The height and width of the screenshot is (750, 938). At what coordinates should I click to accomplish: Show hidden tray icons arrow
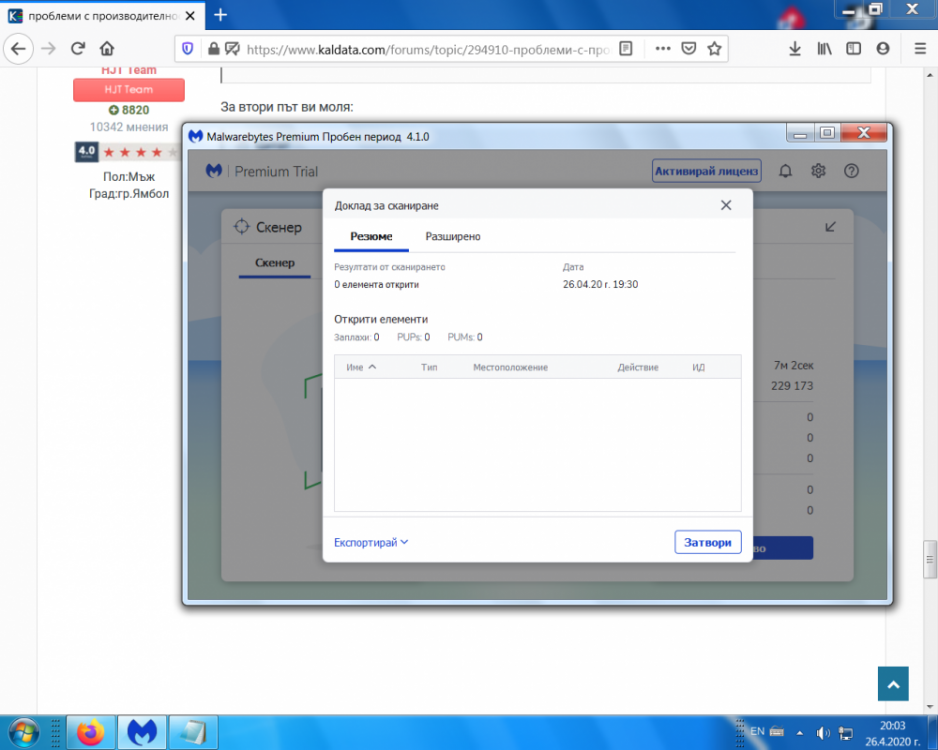800,733
